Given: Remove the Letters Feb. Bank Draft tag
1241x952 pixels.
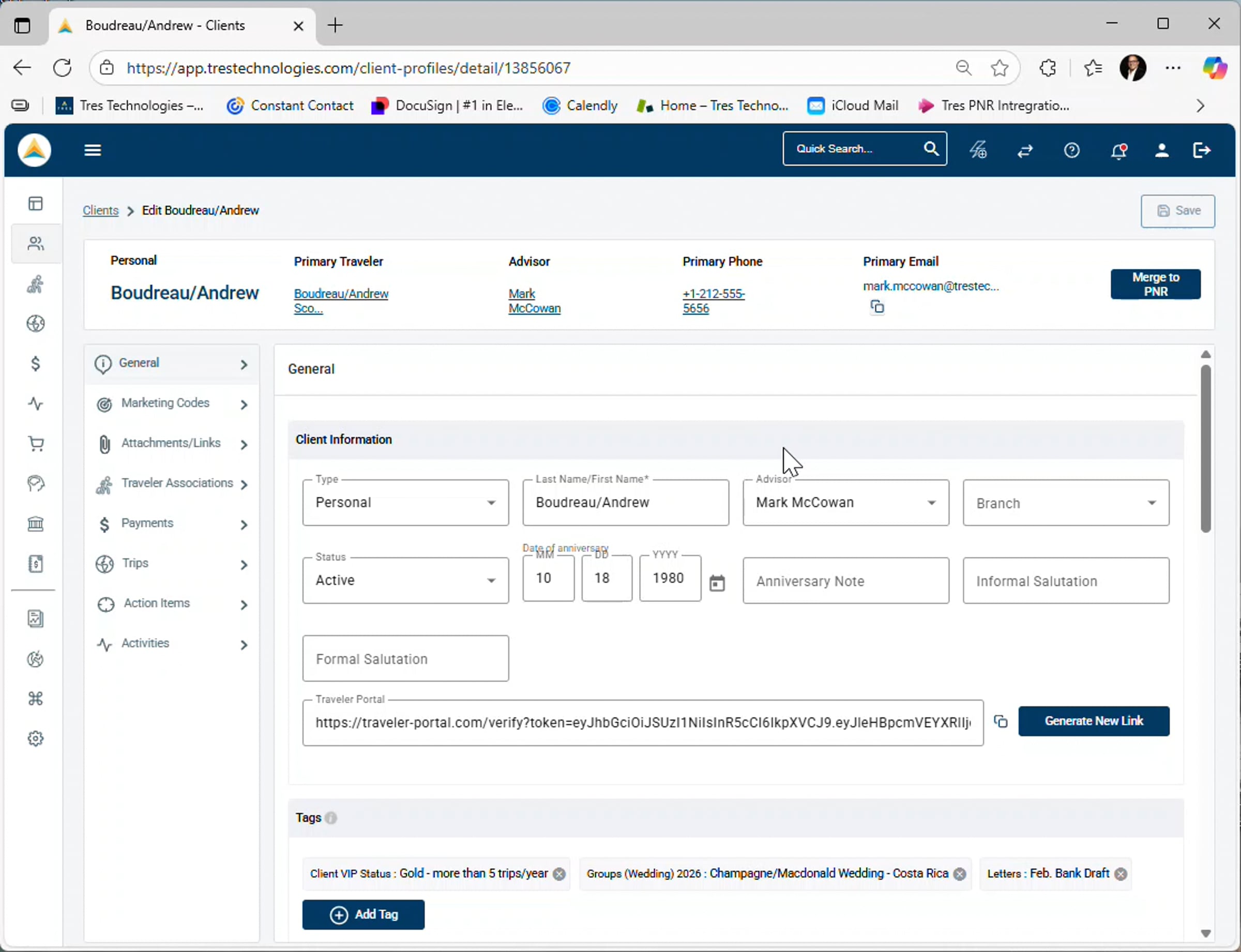Looking at the screenshot, I should 1121,874.
